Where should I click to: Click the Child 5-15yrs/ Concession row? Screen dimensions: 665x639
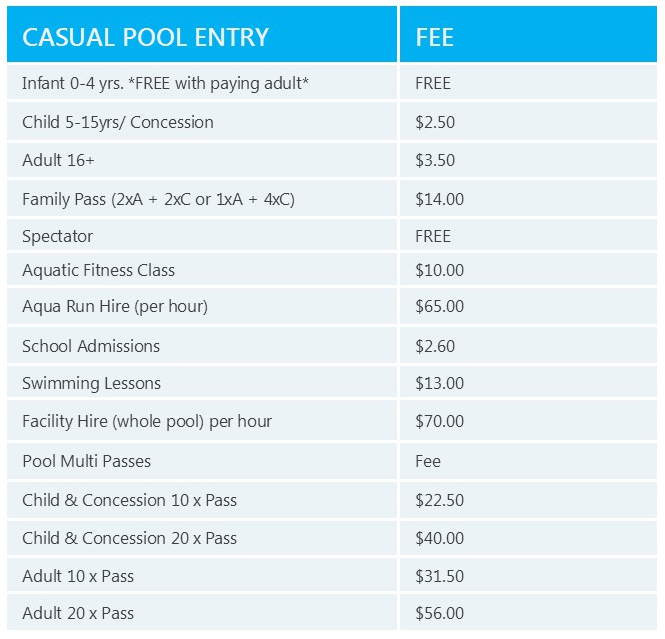coord(118,122)
